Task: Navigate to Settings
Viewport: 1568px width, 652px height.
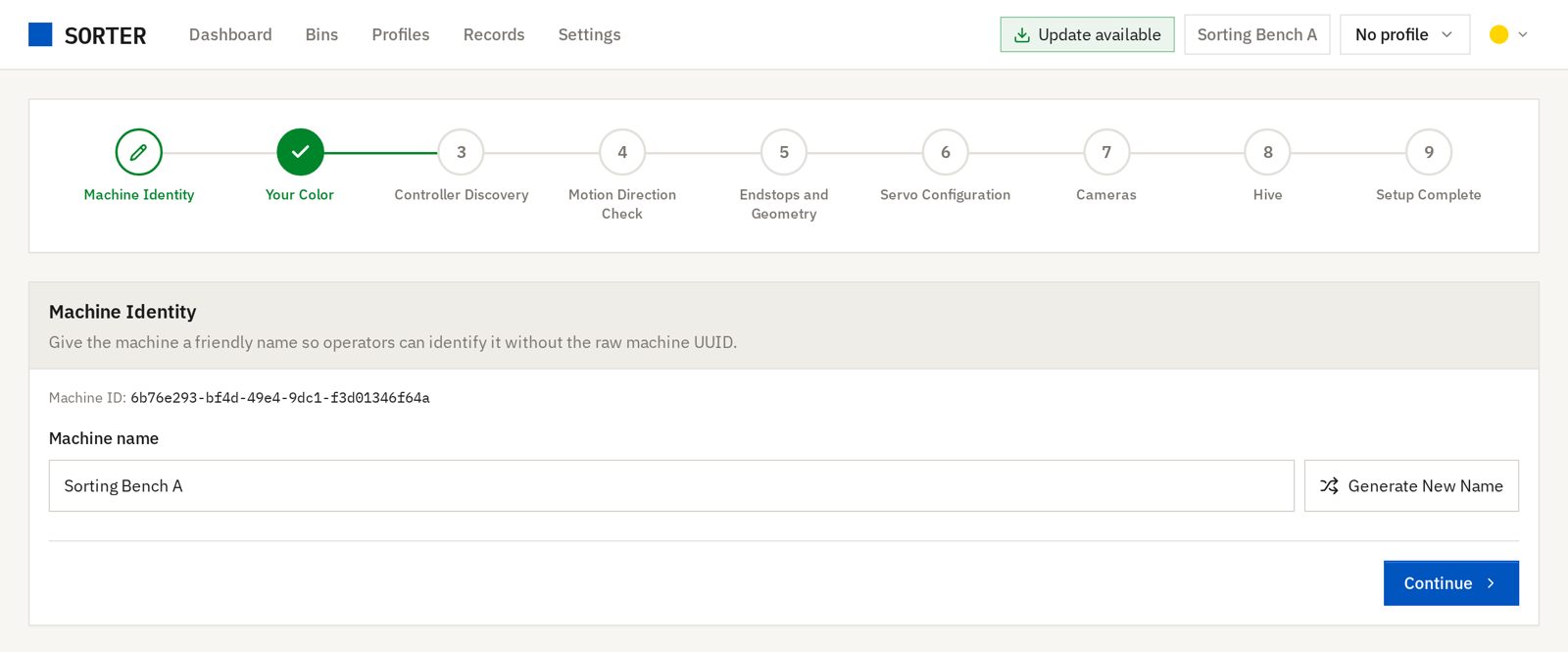Action: coord(589,34)
